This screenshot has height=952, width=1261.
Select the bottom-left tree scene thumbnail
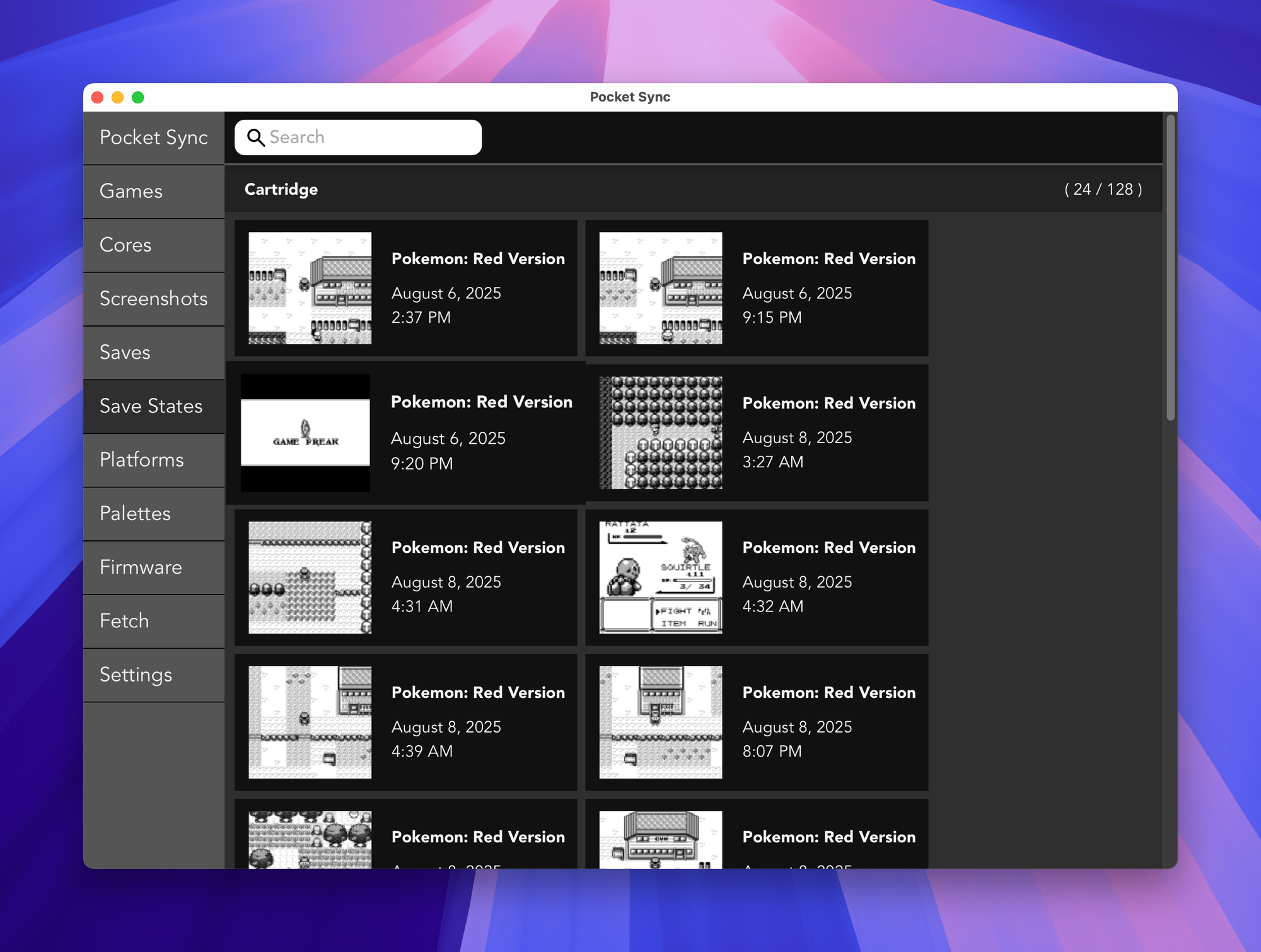coord(310,840)
